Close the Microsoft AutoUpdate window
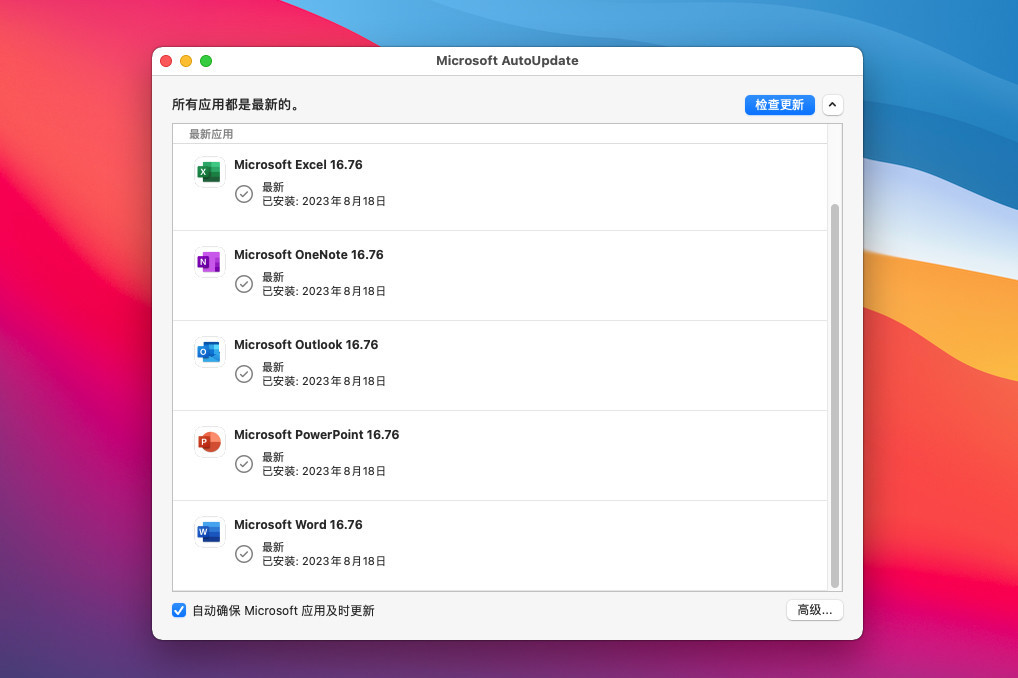 point(166,61)
